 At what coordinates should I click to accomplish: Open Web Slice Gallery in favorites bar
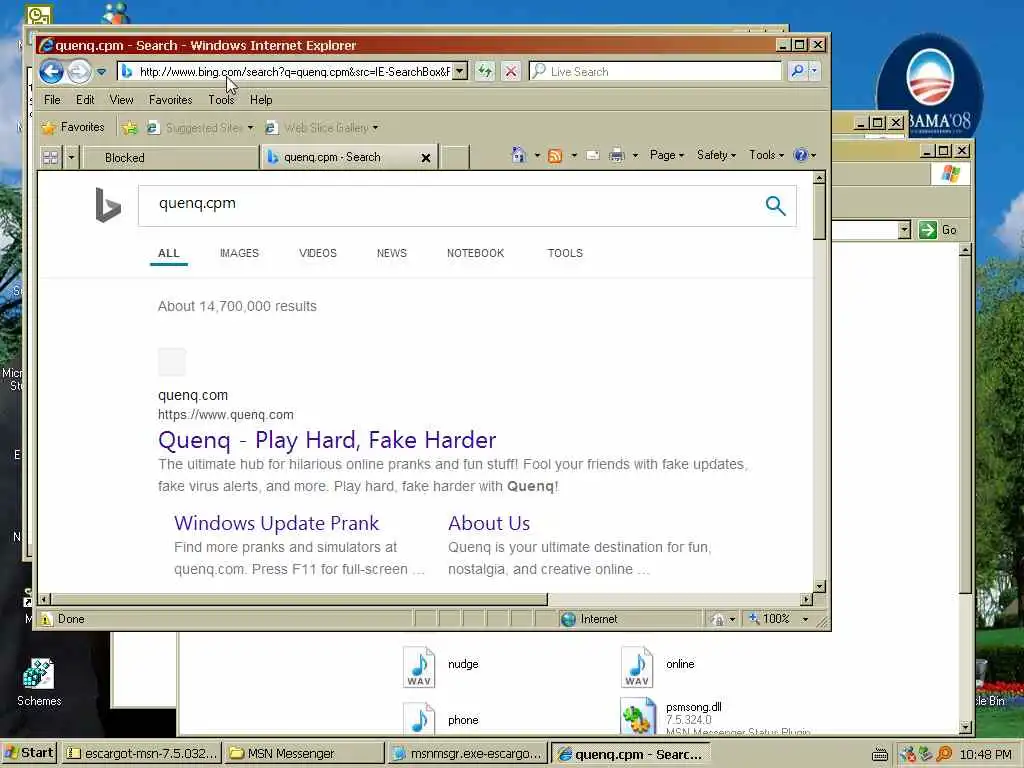click(321, 128)
